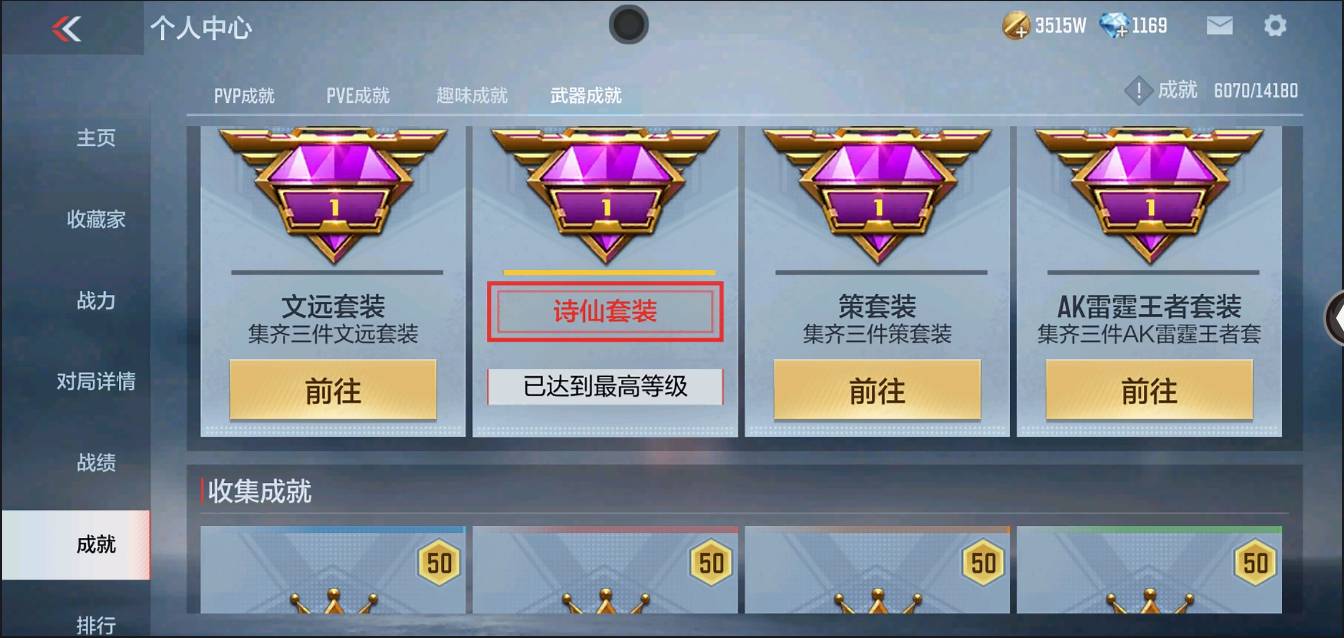Click 前往 button under 文远套装
The width and height of the screenshot is (1344, 638).
[333, 390]
